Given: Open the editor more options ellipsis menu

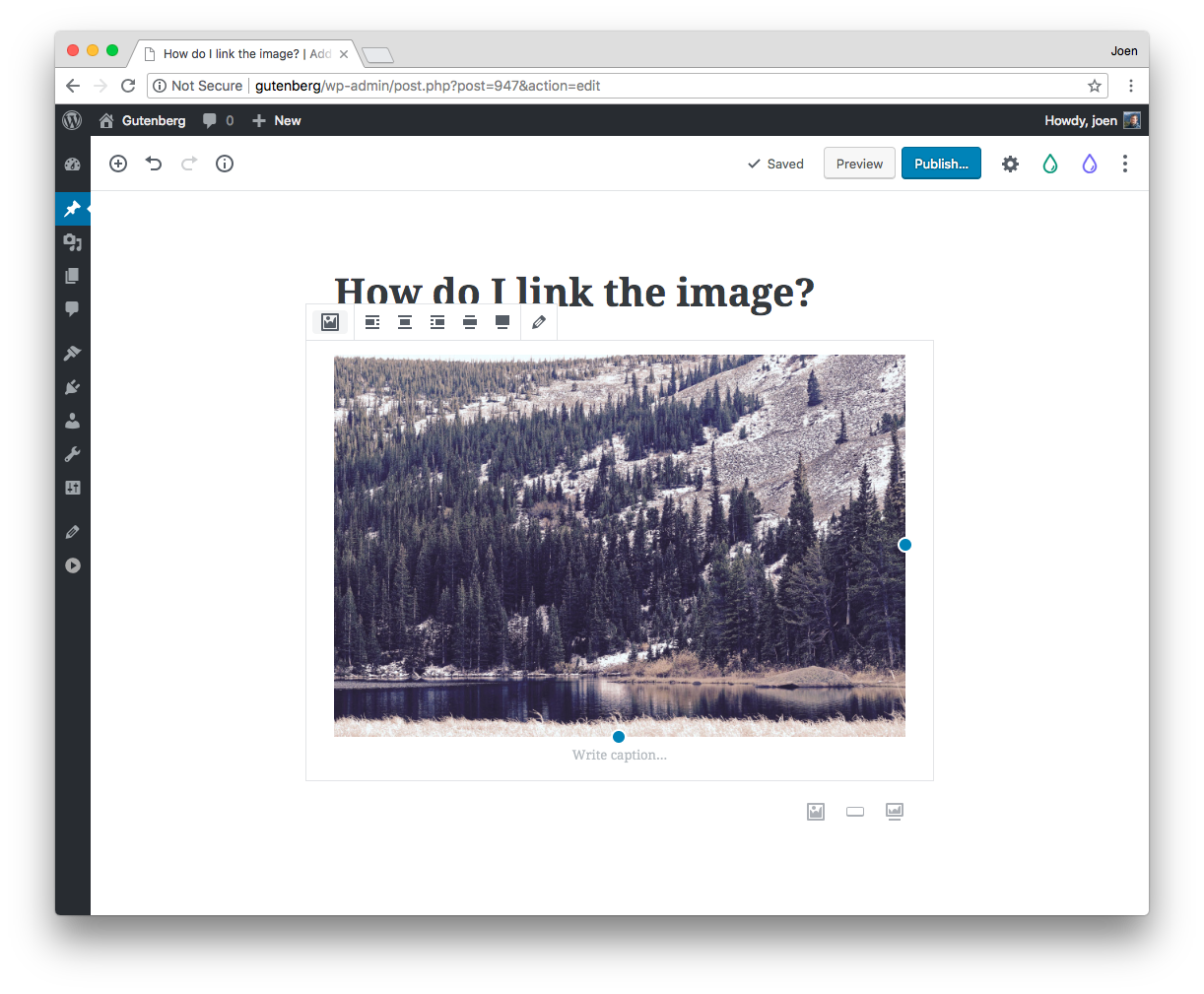Looking at the screenshot, I should click(1125, 164).
